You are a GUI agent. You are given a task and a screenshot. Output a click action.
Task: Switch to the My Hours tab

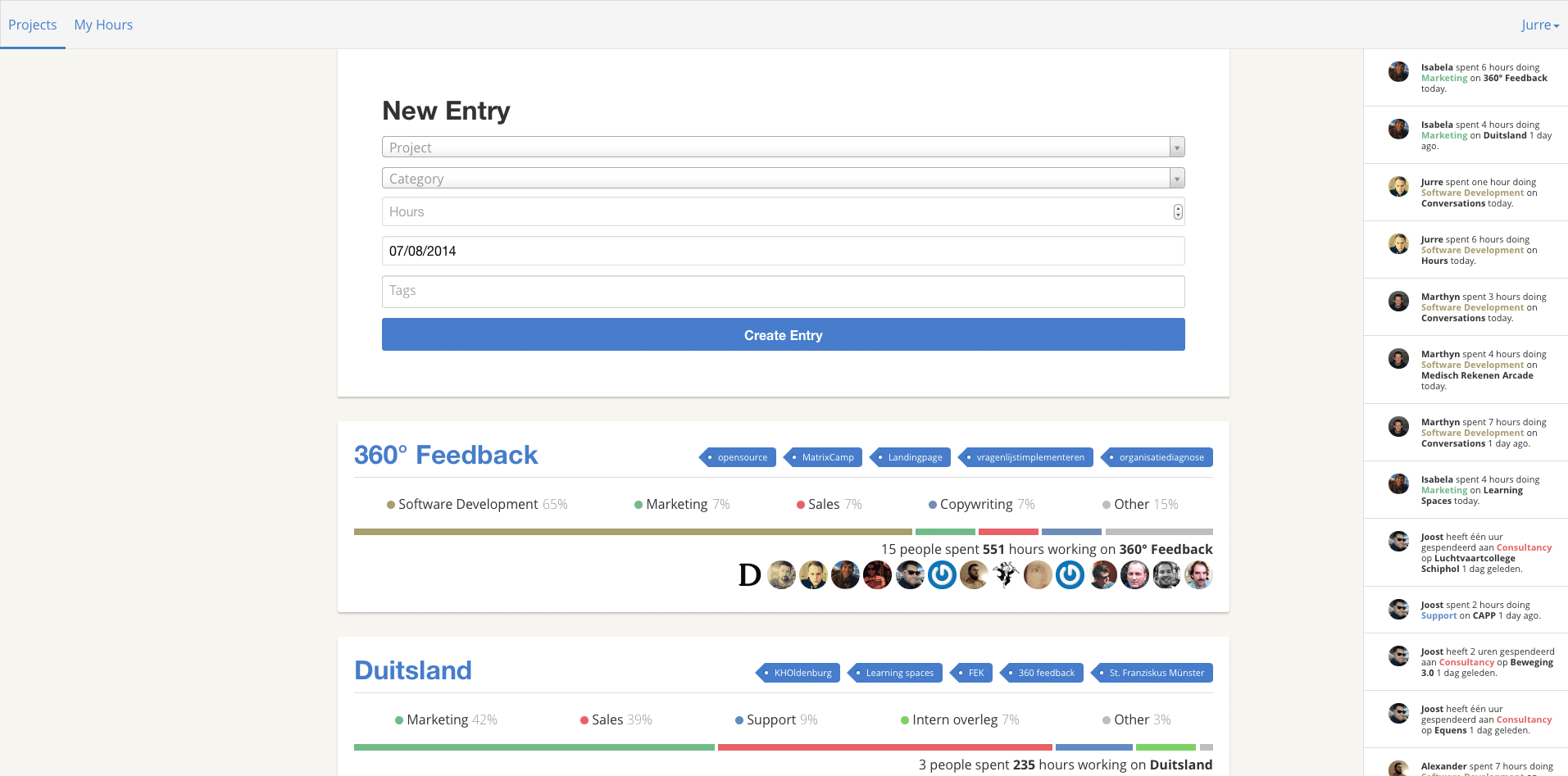[x=103, y=25]
